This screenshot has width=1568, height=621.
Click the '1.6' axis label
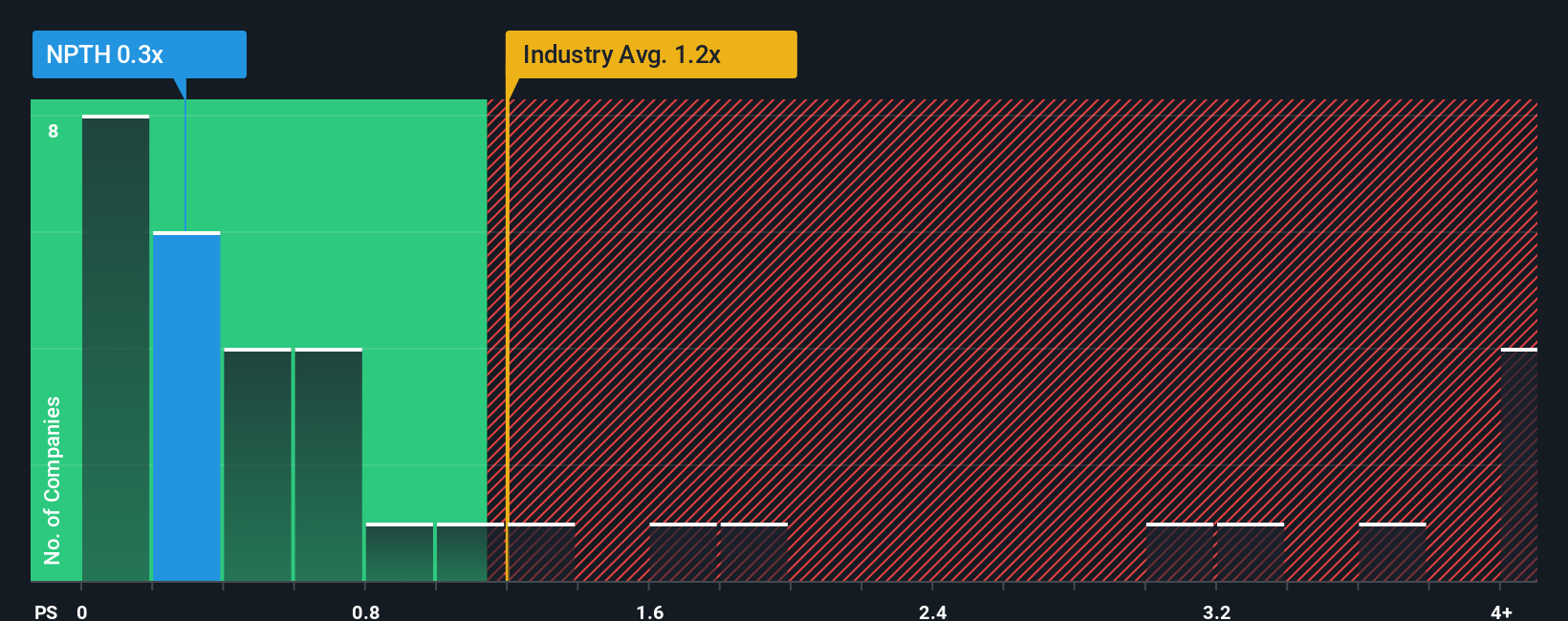650,611
